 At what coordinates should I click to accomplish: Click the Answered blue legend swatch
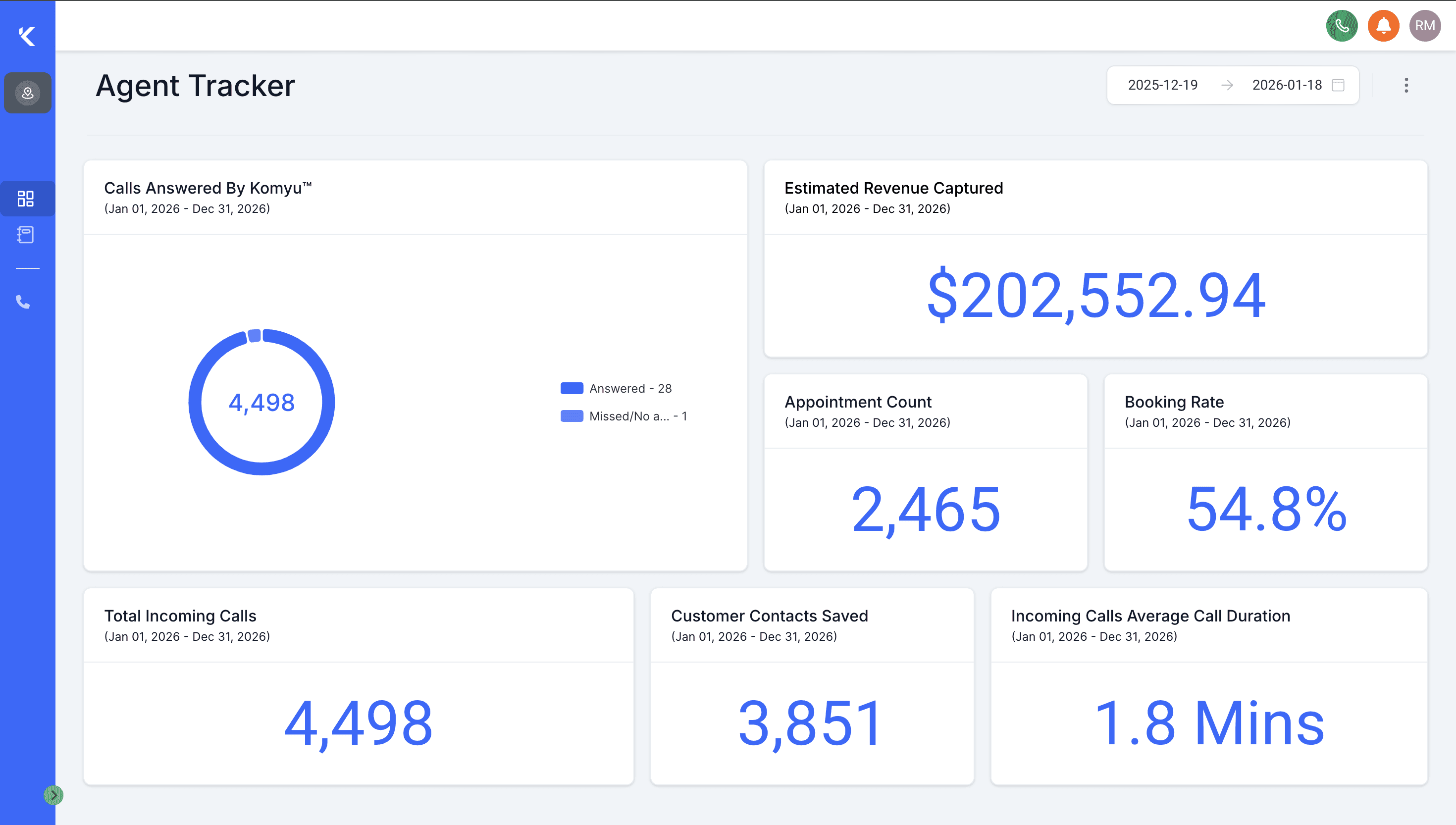click(572, 389)
